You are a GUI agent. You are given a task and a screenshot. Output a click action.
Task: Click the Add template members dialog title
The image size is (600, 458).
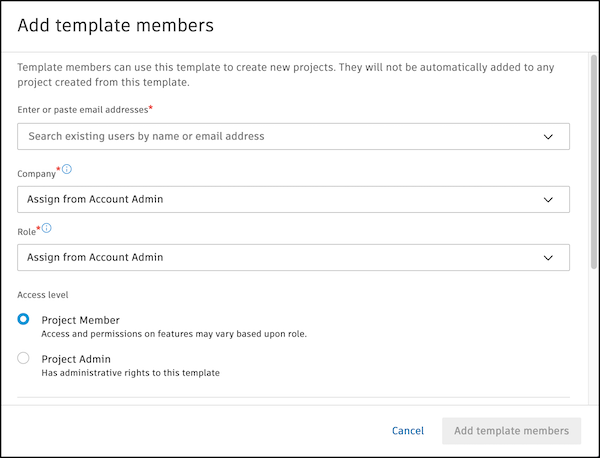(116, 26)
